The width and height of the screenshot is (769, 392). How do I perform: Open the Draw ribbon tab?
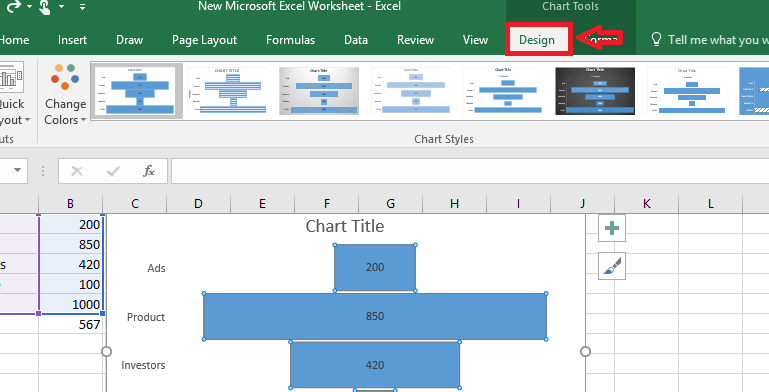(x=129, y=40)
